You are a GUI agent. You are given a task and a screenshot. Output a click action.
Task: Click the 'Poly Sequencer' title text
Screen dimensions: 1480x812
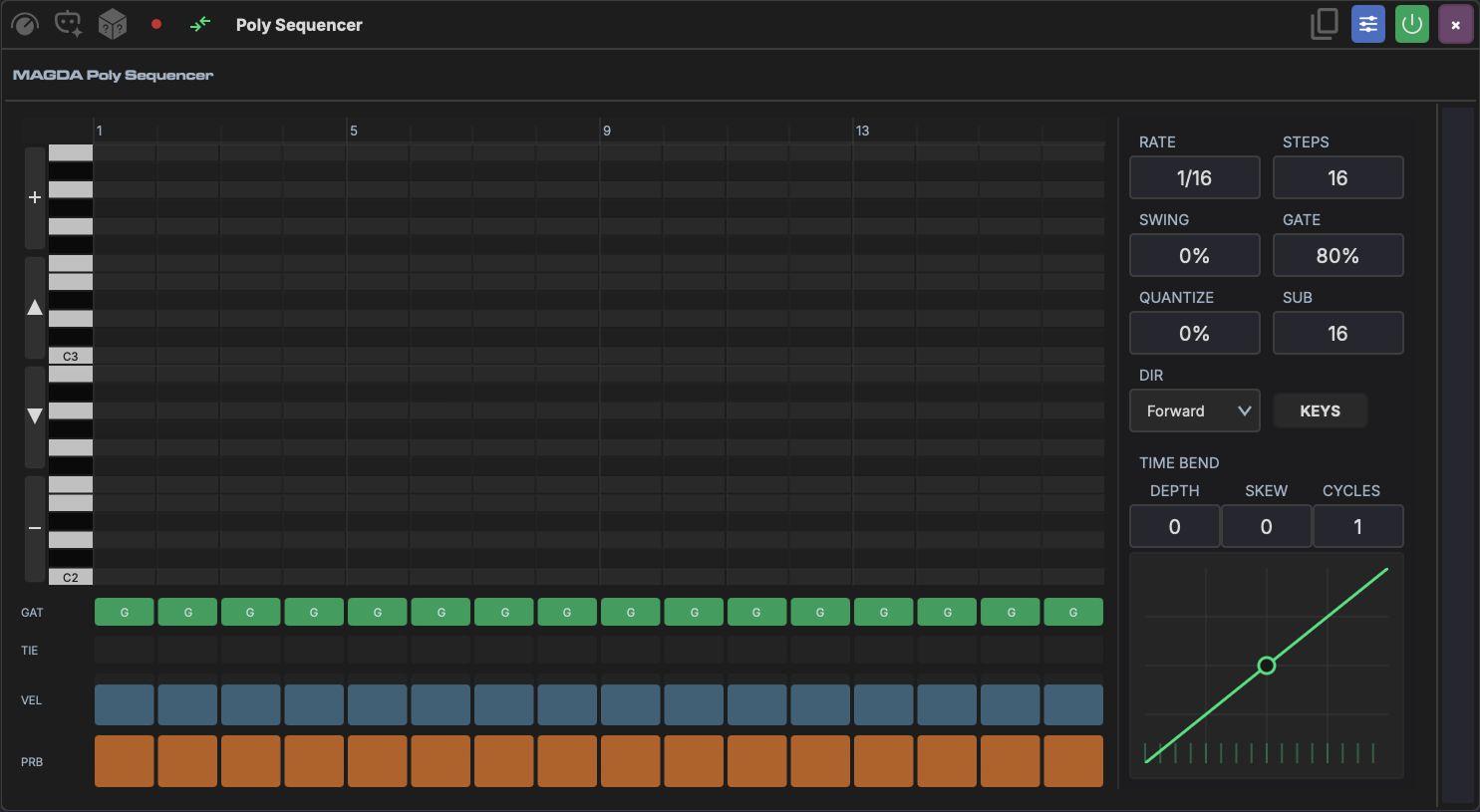(x=299, y=25)
